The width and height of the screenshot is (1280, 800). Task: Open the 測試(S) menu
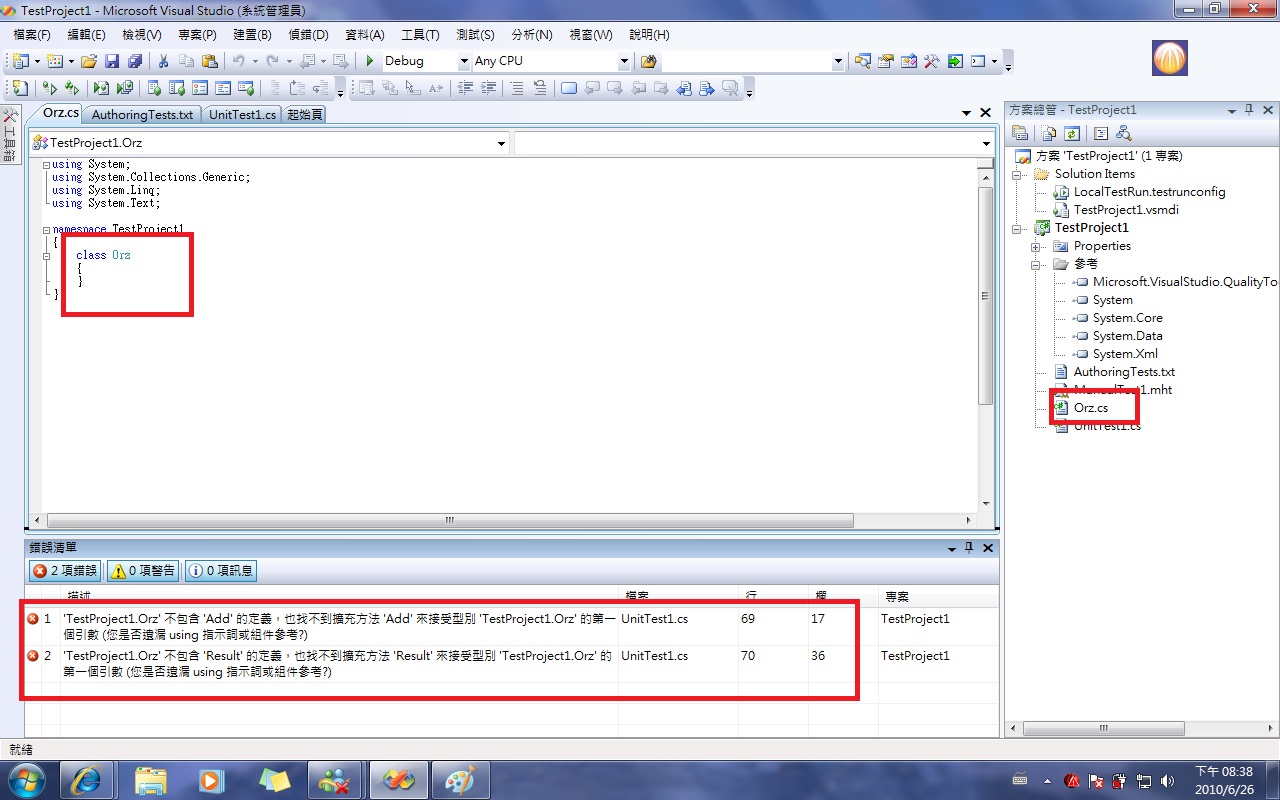pyautogui.click(x=475, y=34)
